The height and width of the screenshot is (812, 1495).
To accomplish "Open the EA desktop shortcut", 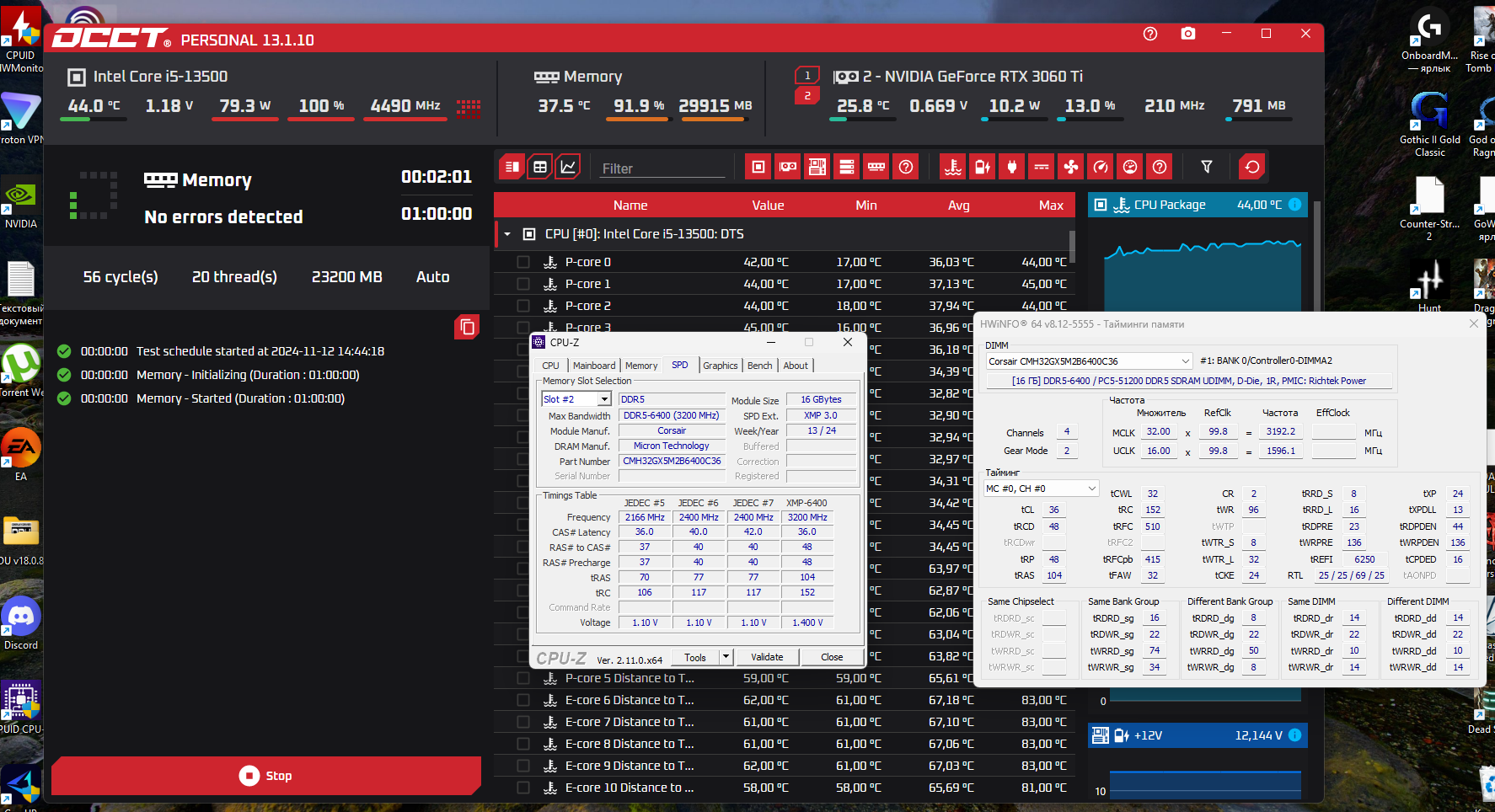I will click(21, 455).
